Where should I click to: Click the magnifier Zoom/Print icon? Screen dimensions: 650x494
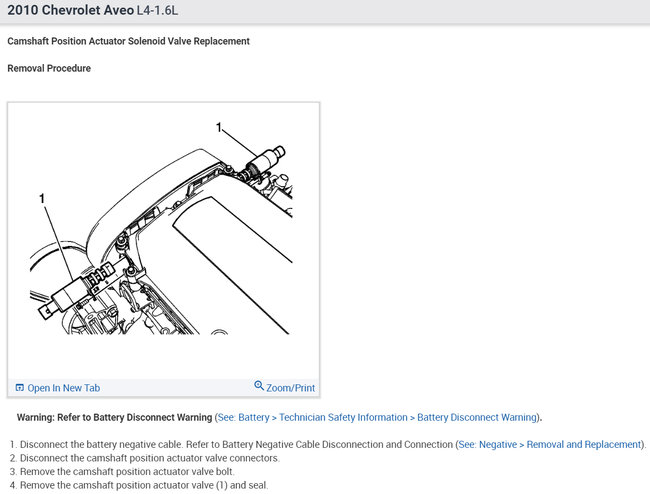(x=259, y=386)
